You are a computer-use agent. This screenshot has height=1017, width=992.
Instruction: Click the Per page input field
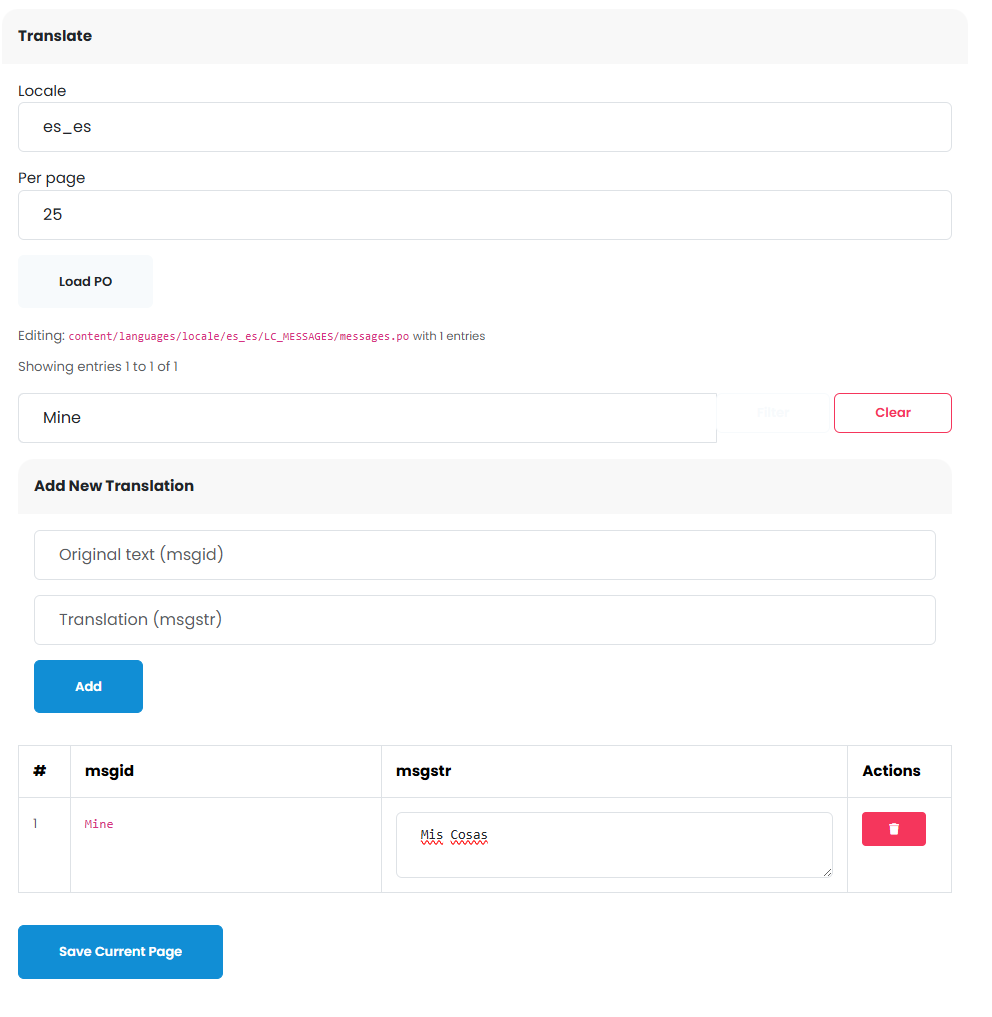click(x=485, y=215)
